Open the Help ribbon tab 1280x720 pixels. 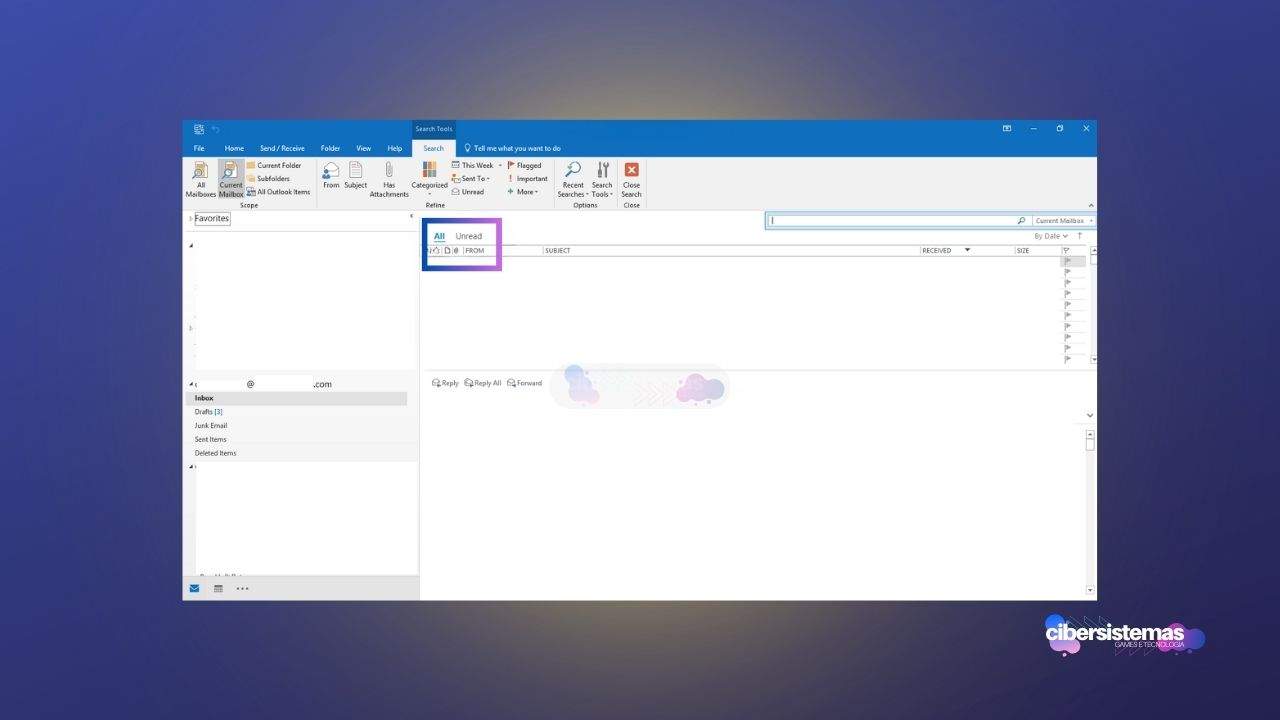coord(395,148)
